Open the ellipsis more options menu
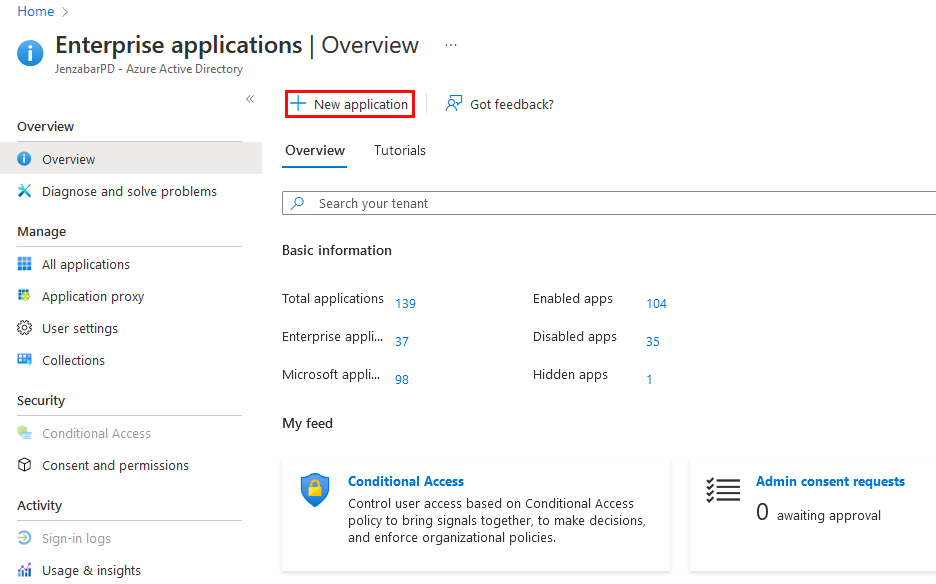 coord(451,45)
